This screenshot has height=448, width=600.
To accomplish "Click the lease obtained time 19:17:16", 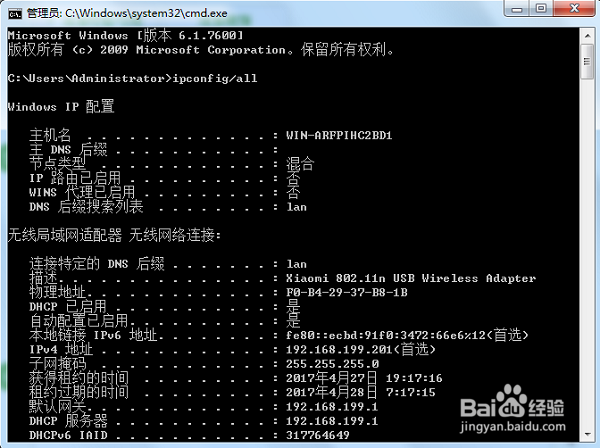I will point(414,378).
